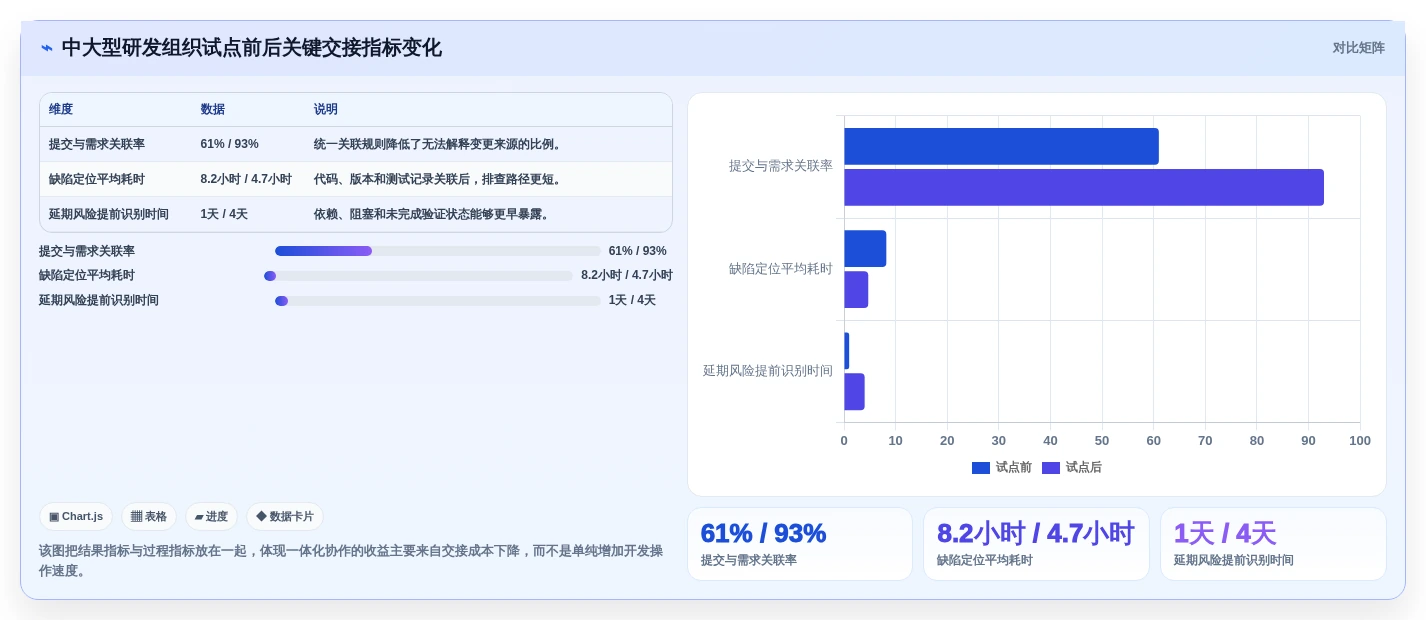Viewport: 1426px width, 620px height.
Task: Select table cell 延期风险提前识别时间
Action: click(x=109, y=214)
